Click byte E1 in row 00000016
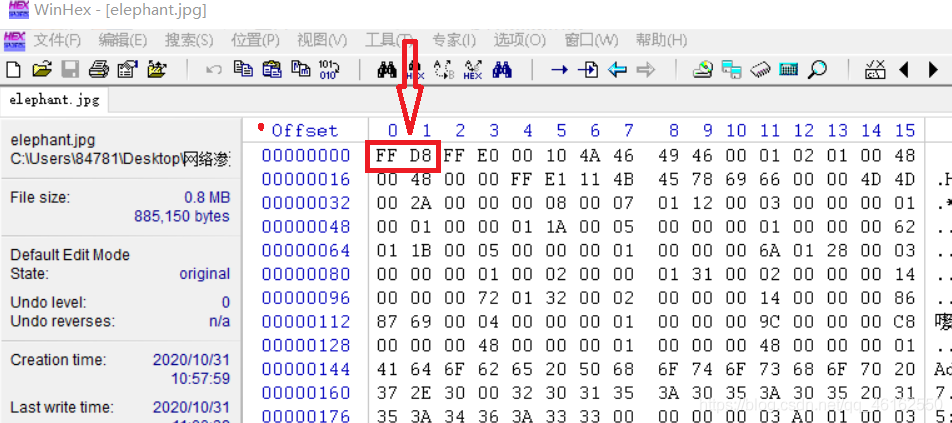This screenshot has width=952, height=423. tap(555, 180)
